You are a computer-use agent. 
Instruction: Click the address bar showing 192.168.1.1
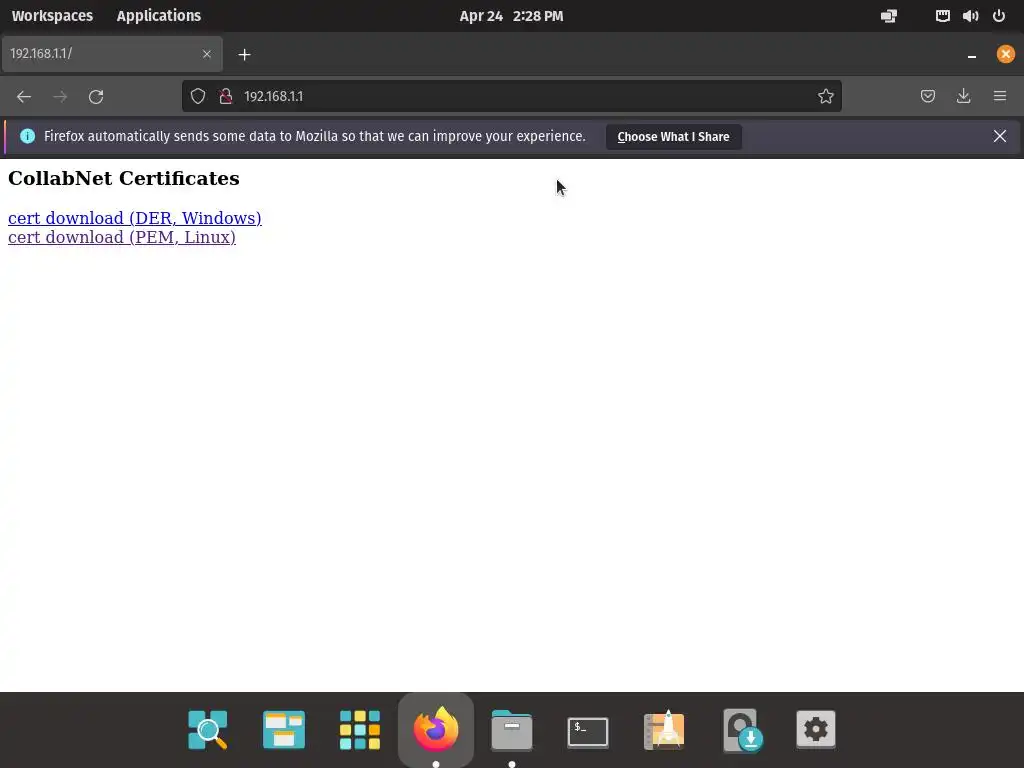pos(511,97)
